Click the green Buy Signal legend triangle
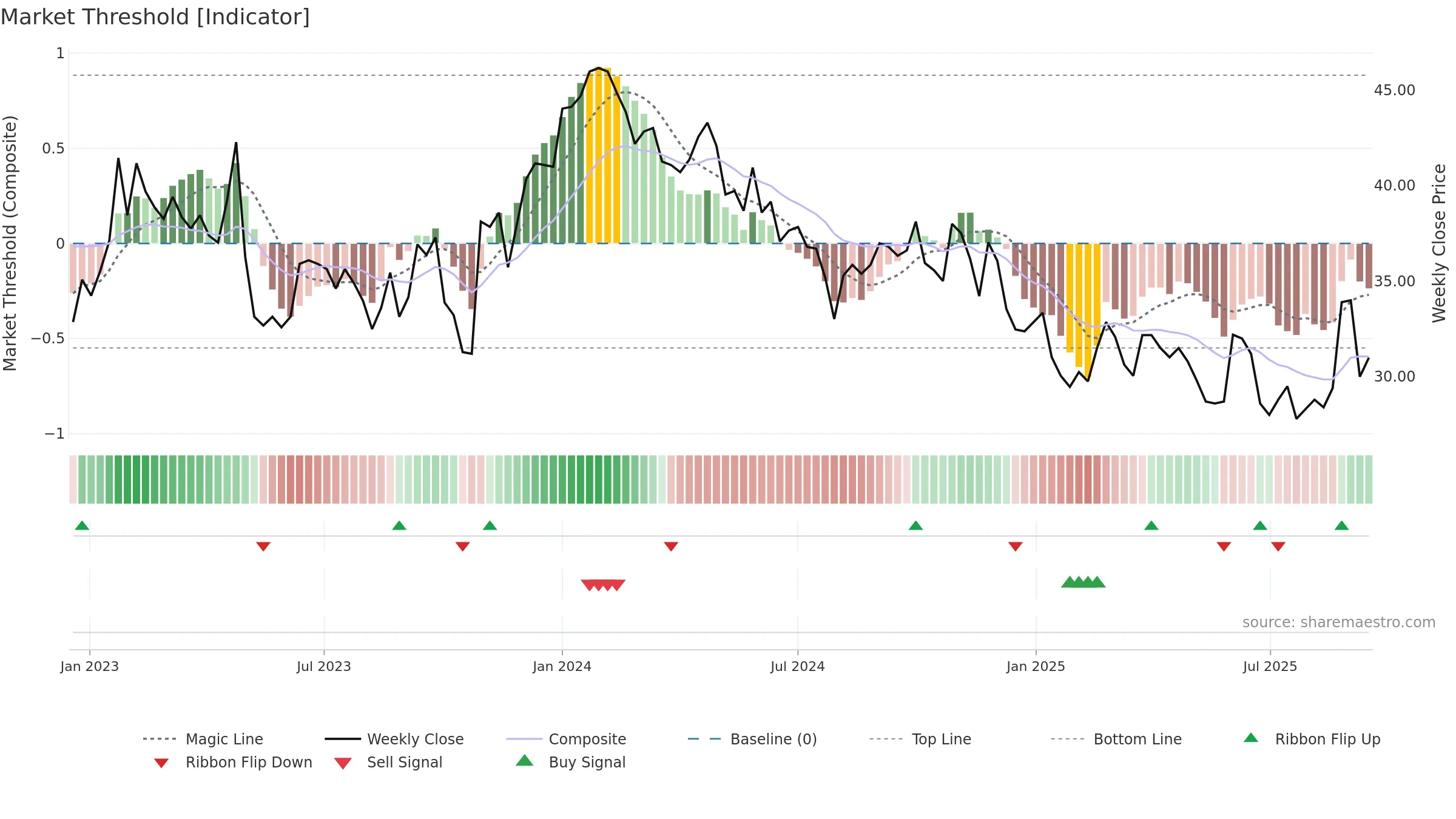Viewport: 1456px width, 819px height. (x=525, y=760)
